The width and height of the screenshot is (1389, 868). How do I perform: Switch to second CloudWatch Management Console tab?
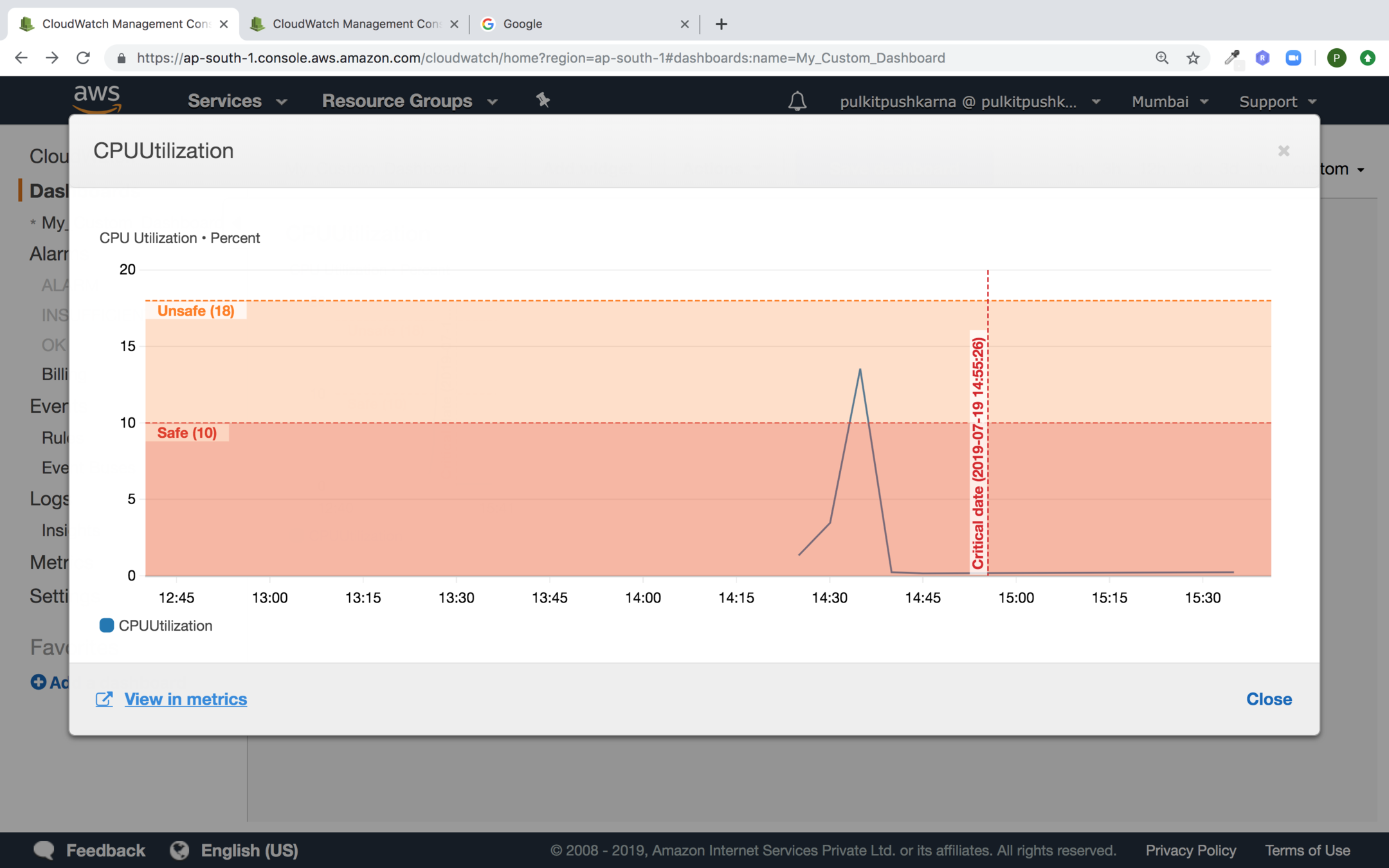tap(354, 24)
